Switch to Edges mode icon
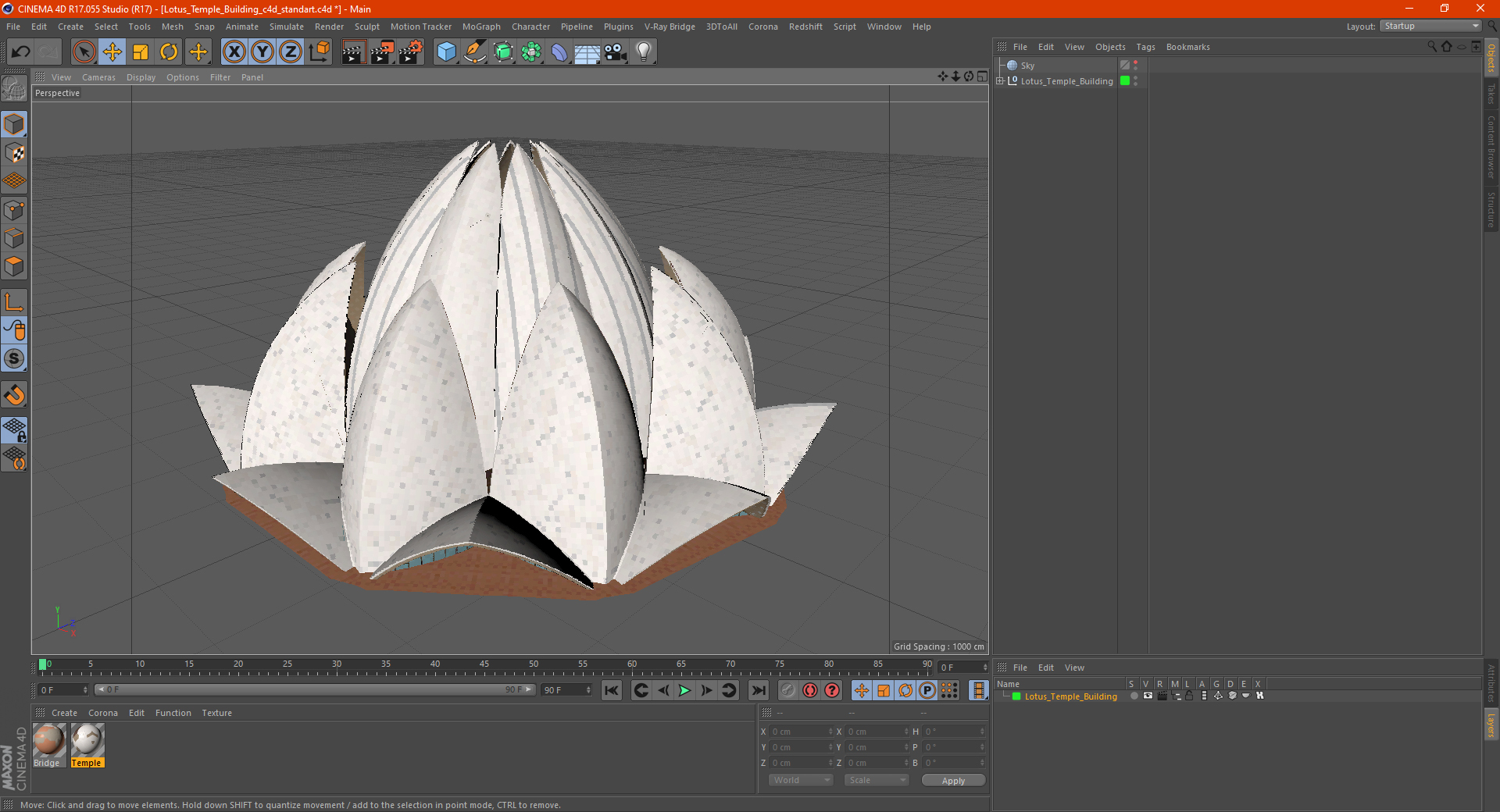 point(14,238)
